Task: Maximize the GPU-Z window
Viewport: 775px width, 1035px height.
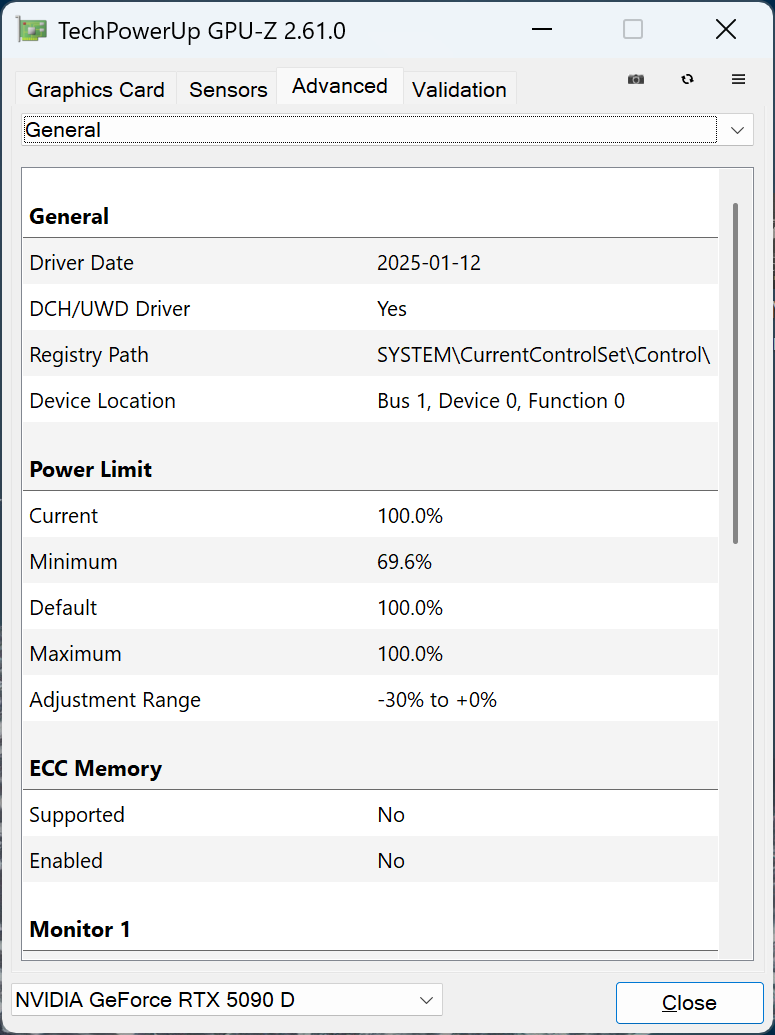Action: coord(633,30)
